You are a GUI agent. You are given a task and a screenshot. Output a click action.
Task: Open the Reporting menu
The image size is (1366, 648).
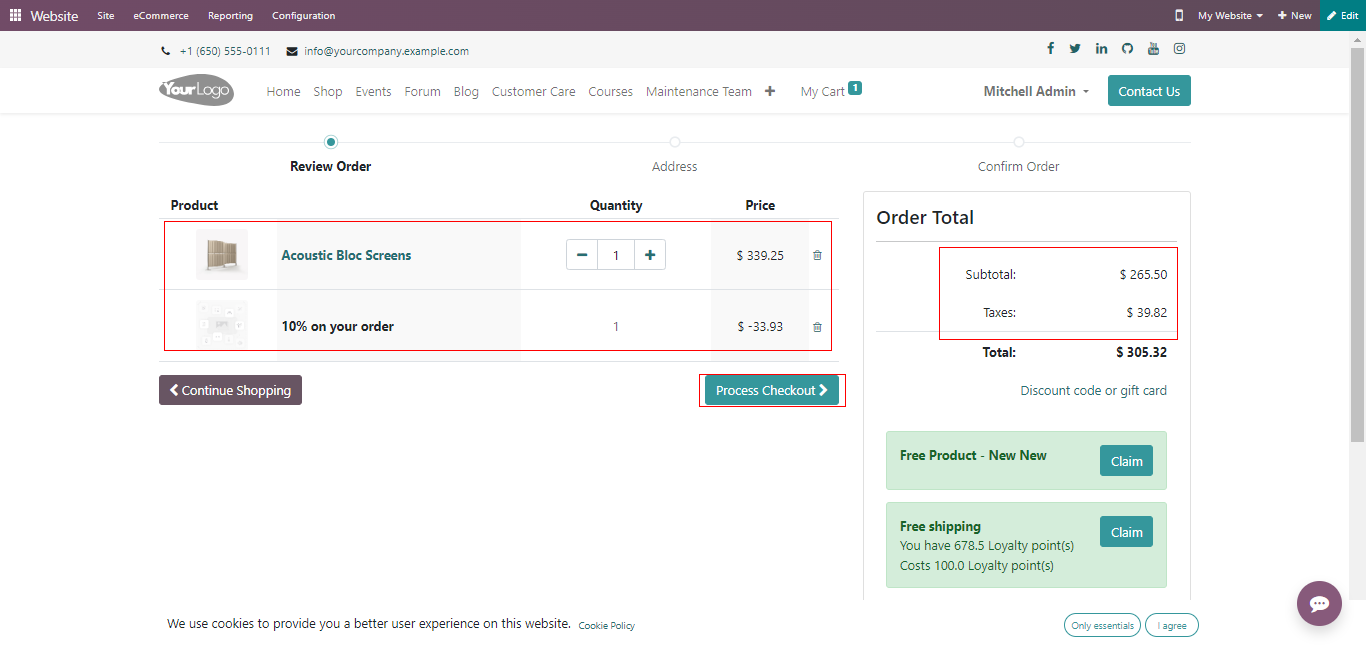point(230,16)
